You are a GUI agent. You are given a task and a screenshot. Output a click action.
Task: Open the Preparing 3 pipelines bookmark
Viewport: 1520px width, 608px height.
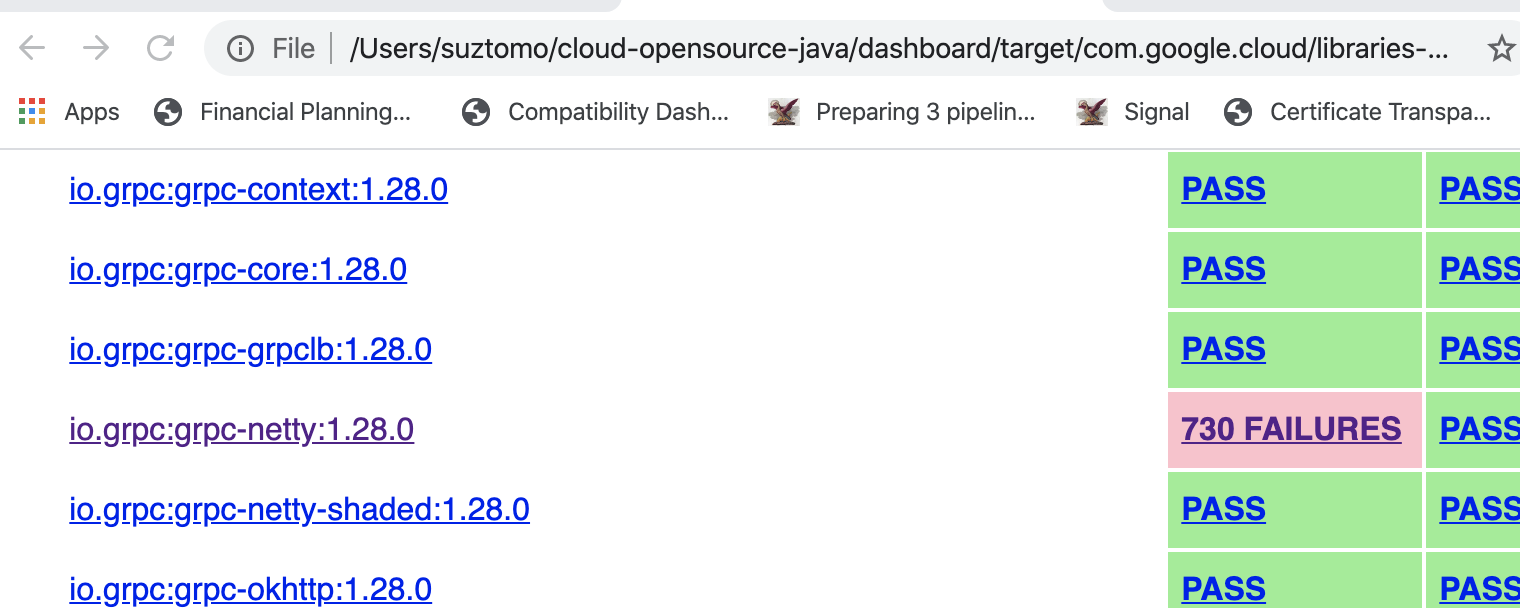tap(926, 111)
